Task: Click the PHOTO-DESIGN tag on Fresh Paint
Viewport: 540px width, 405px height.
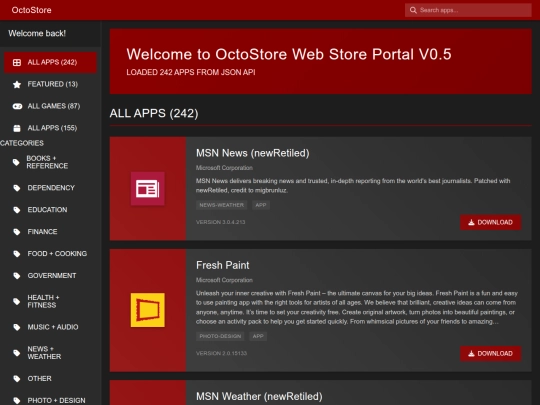Action: coord(220,336)
